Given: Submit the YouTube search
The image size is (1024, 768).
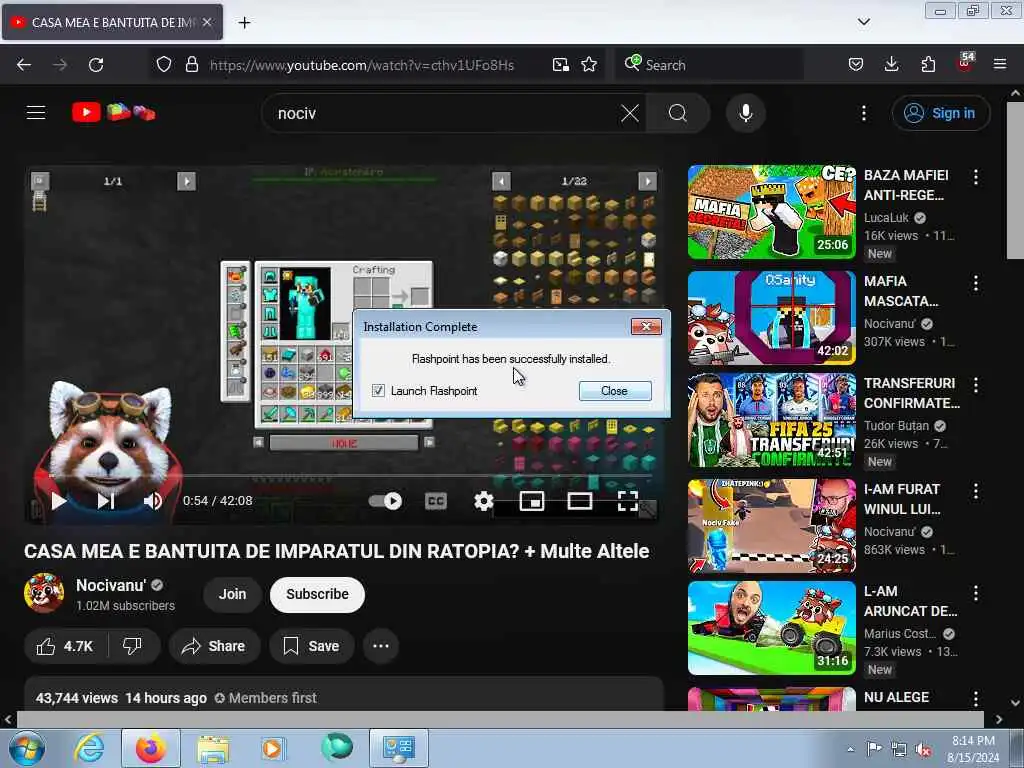Looking at the screenshot, I should (x=678, y=113).
